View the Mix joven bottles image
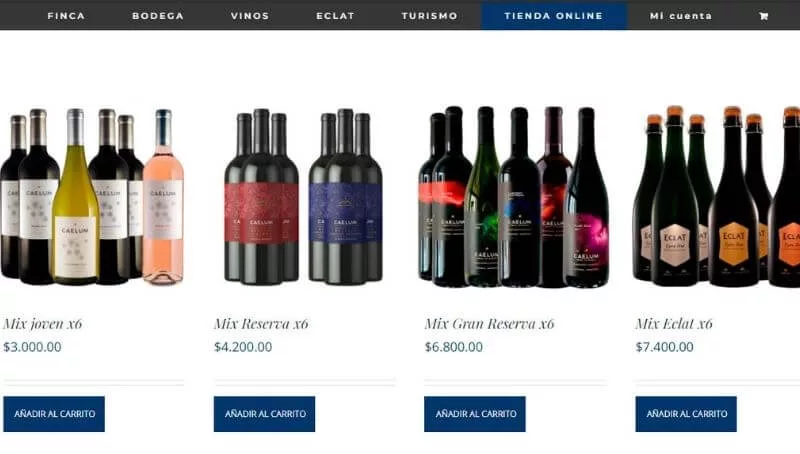800x454 pixels. (x=92, y=196)
